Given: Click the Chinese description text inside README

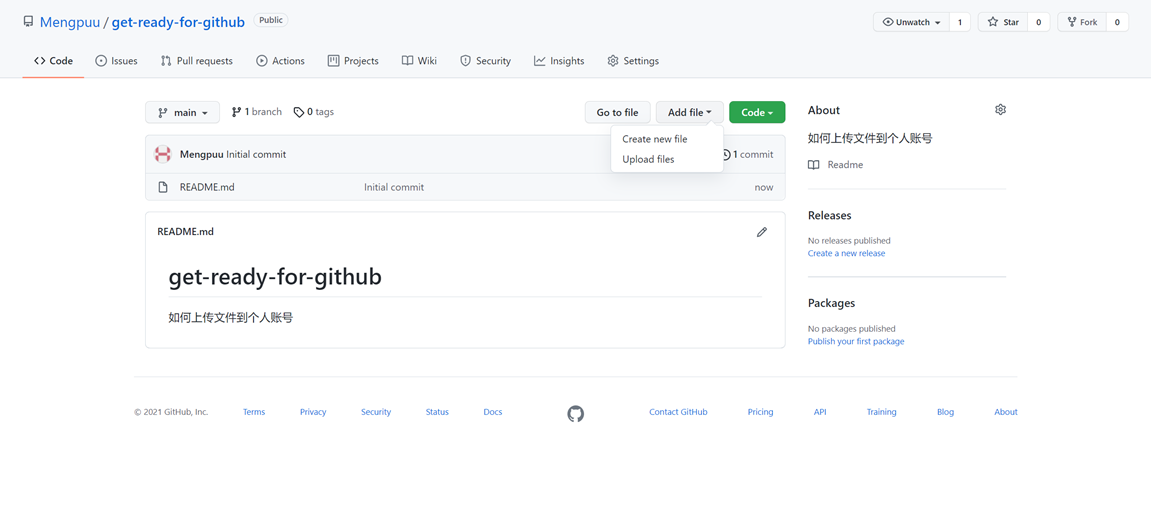Looking at the screenshot, I should tap(230, 318).
